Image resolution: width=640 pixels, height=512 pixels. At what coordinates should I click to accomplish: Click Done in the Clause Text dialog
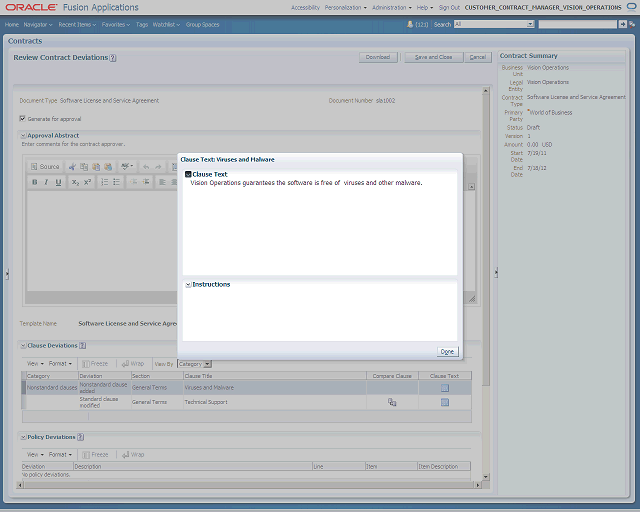(x=447, y=352)
